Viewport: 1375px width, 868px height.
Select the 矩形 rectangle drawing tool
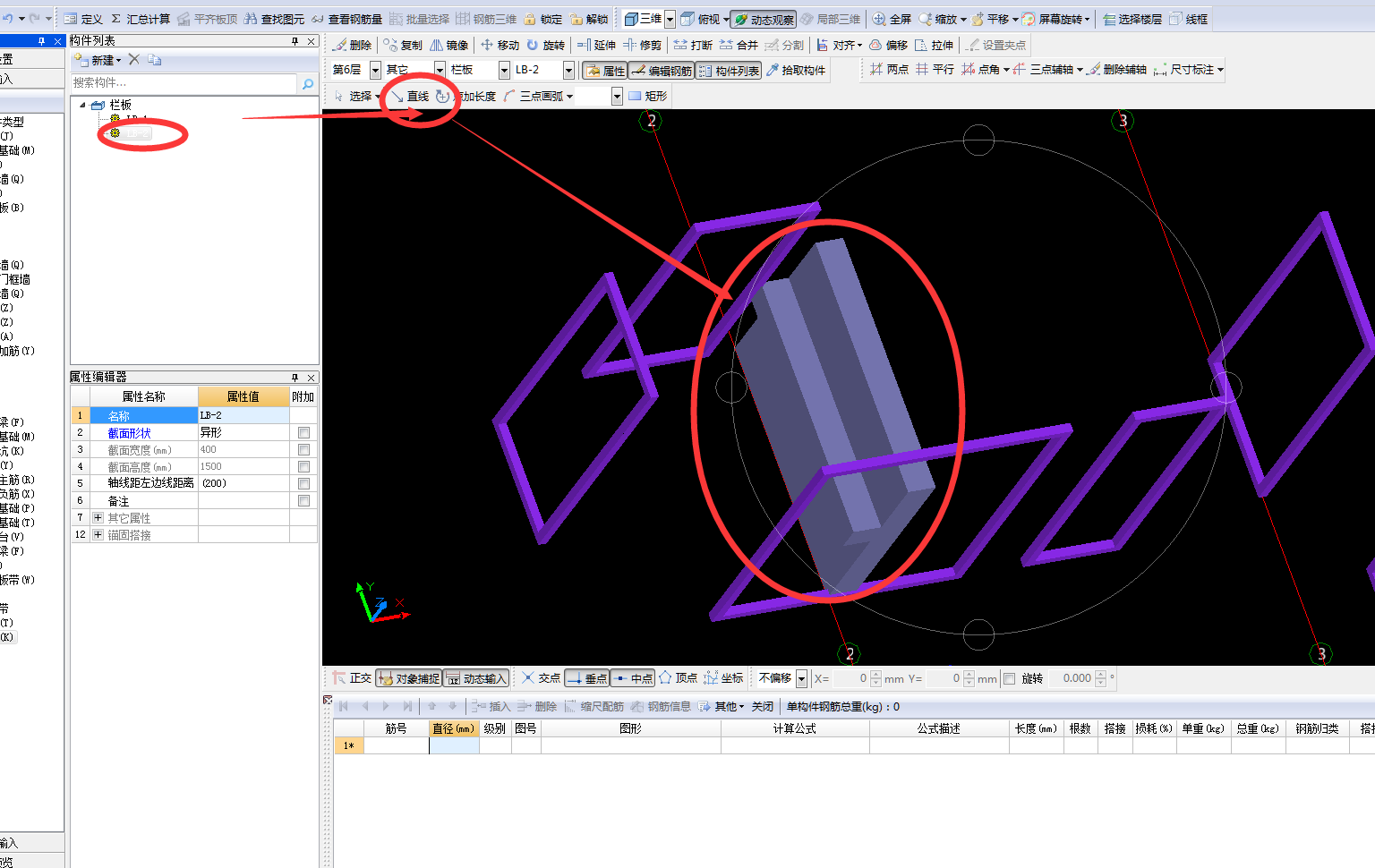click(x=648, y=96)
